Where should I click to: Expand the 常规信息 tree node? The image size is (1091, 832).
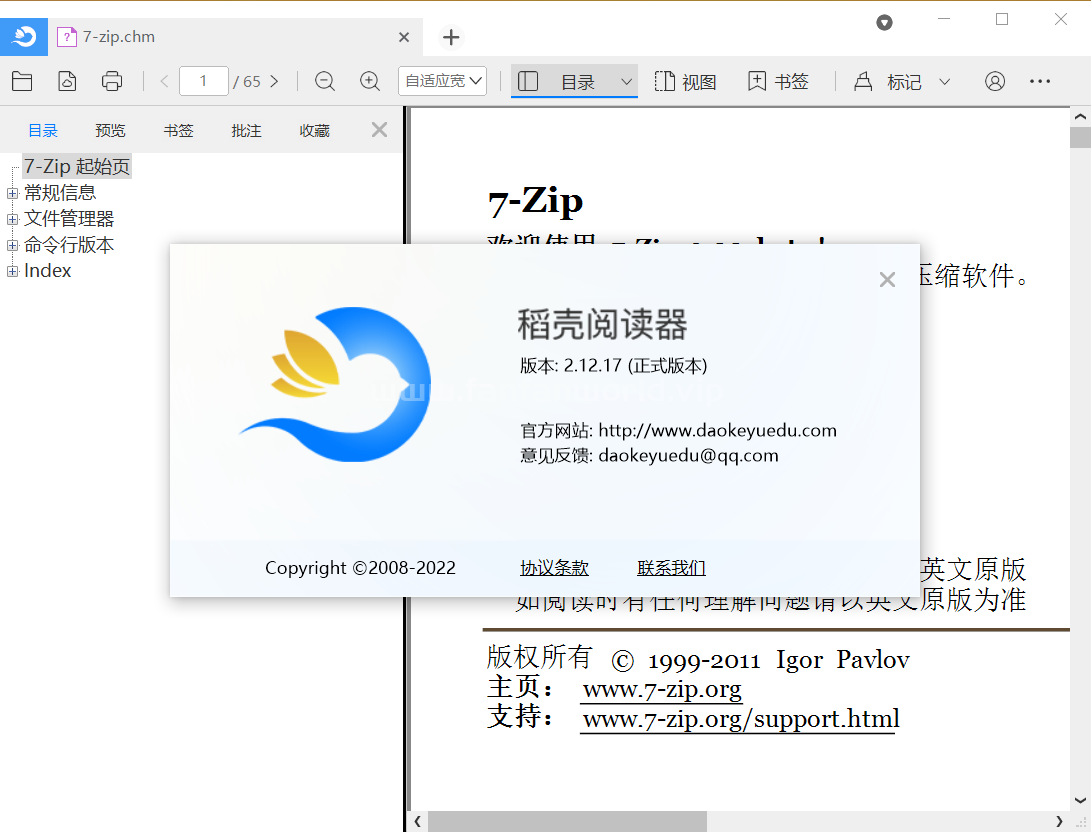pos(13,193)
